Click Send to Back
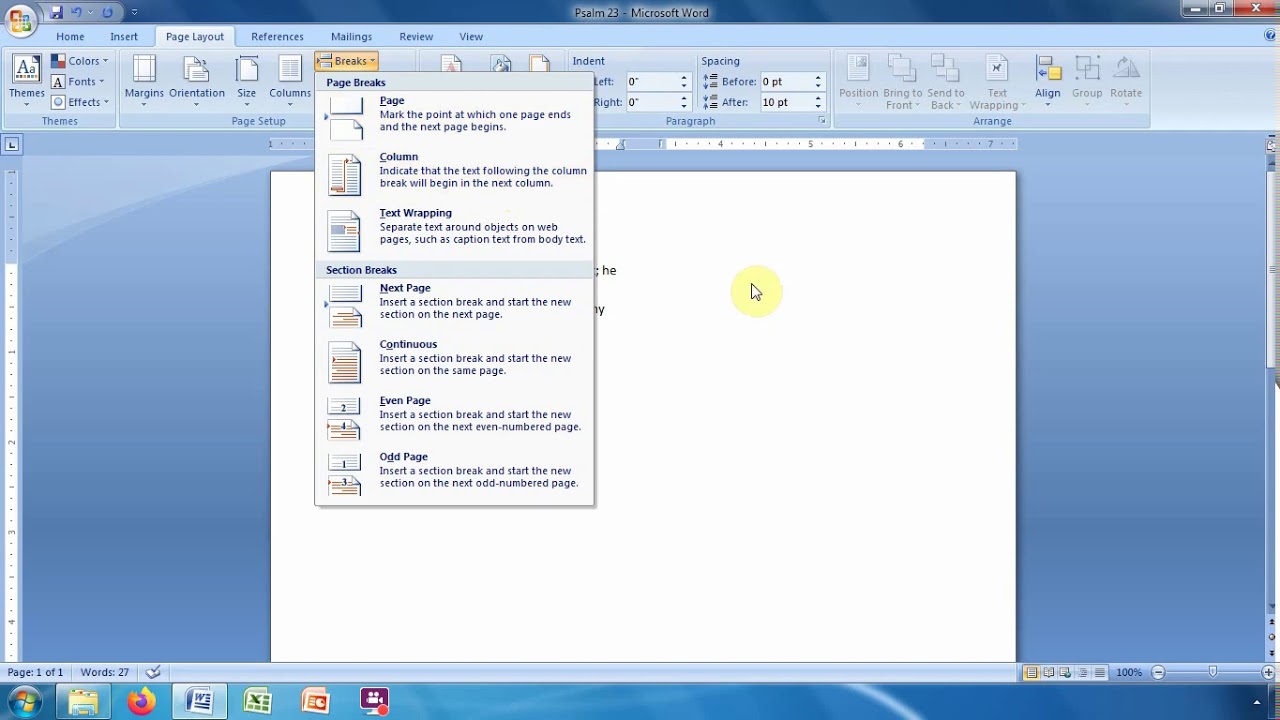Image resolution: width=1280 pixels, height=720 pixels. click(x=945, y=81)
